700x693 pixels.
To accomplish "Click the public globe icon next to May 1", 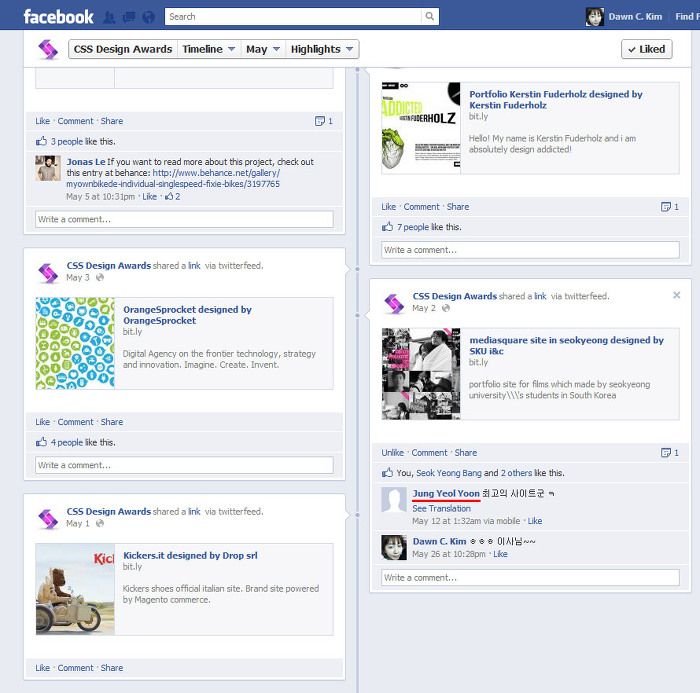I will point(100,523).
